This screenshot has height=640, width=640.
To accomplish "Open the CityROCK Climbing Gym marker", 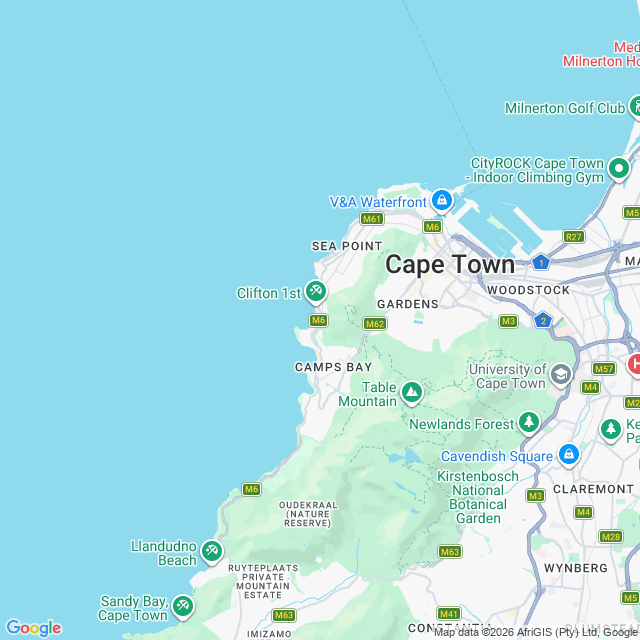I will pyautogui.click(x=619, y=169).
